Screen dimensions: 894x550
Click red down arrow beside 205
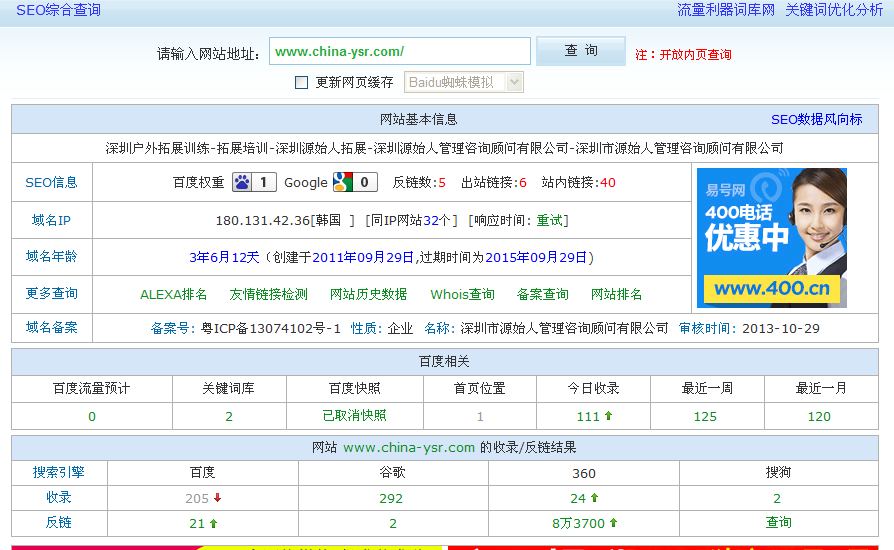point(217,498)
